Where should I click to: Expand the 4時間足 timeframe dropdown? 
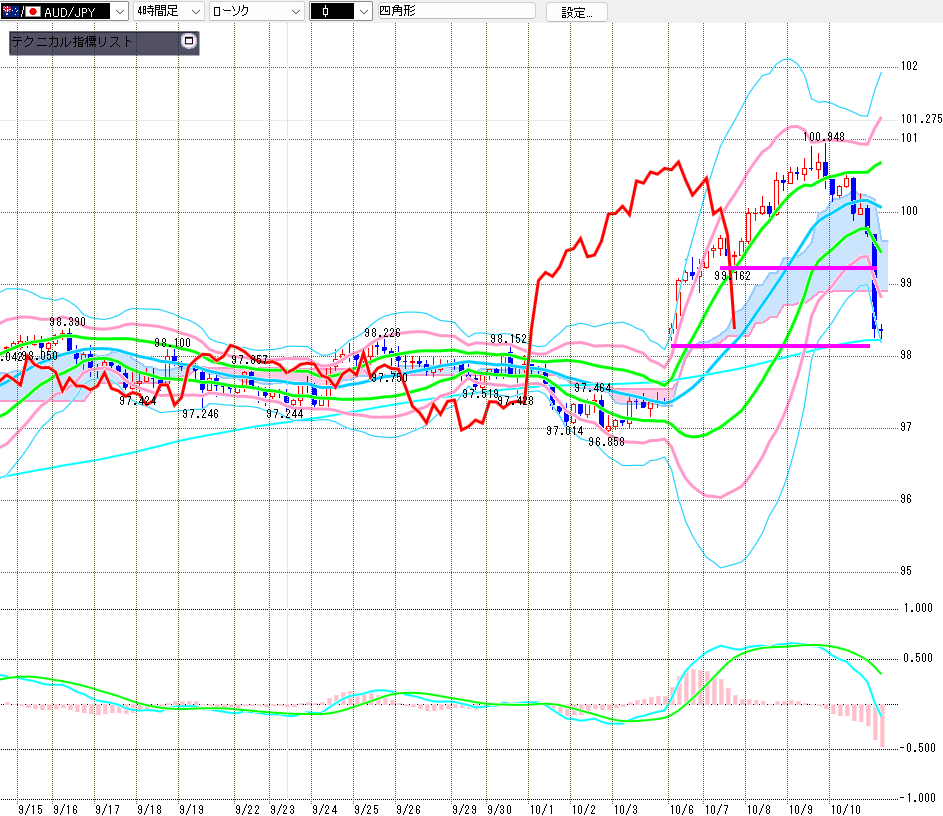pyautogui.click(x=193, y=11)
